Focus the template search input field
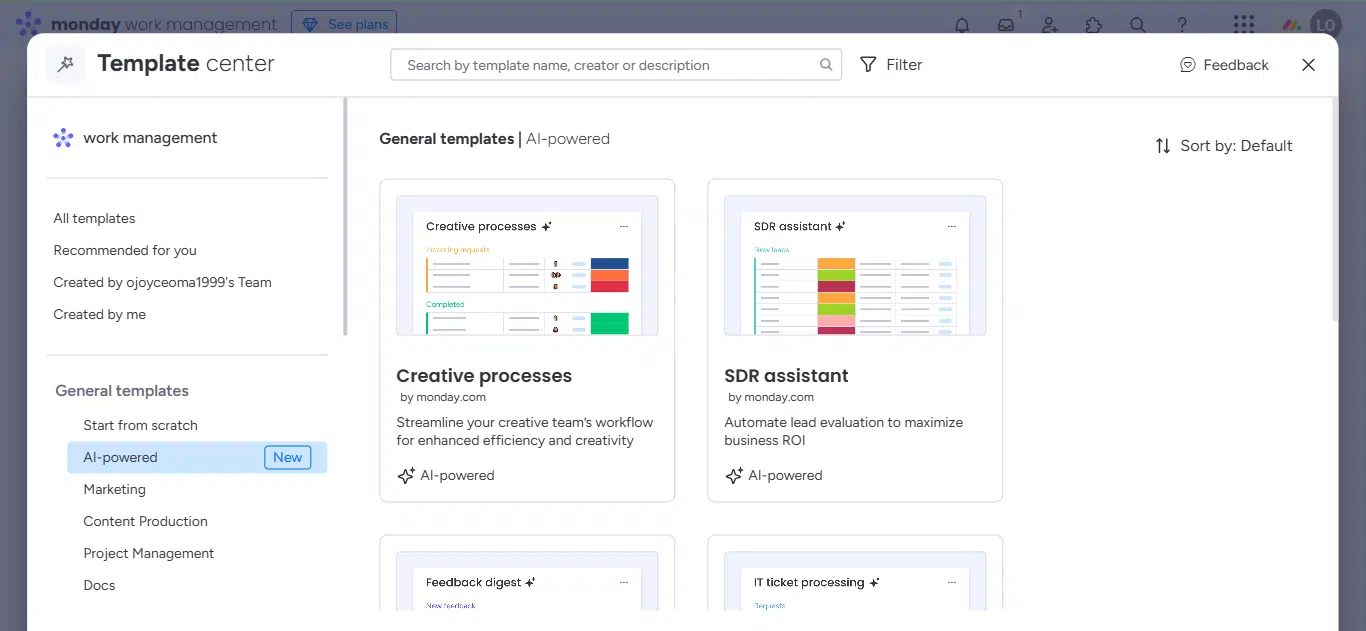 point(616,65)
